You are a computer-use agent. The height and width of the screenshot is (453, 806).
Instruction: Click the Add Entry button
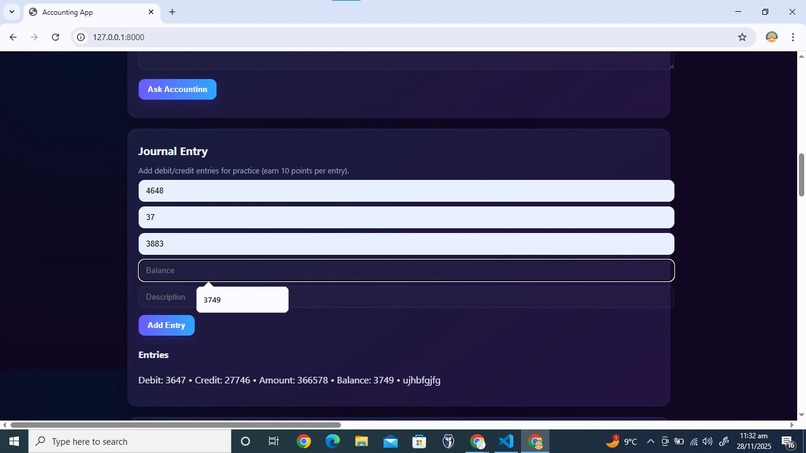pyautogui.click(x=167, y=325)
